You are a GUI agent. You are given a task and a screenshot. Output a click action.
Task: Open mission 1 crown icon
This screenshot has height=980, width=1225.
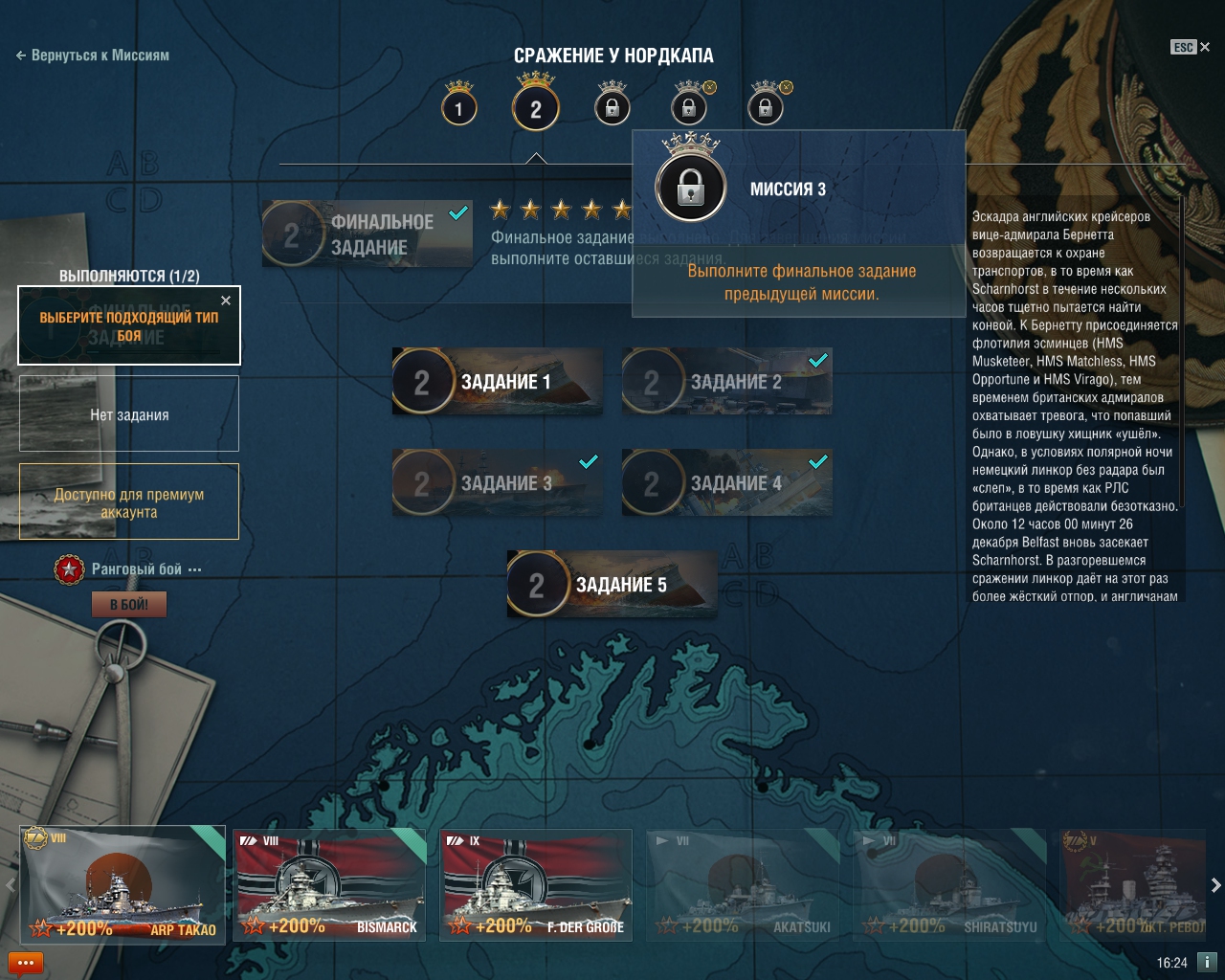click(x=459, y=105)
